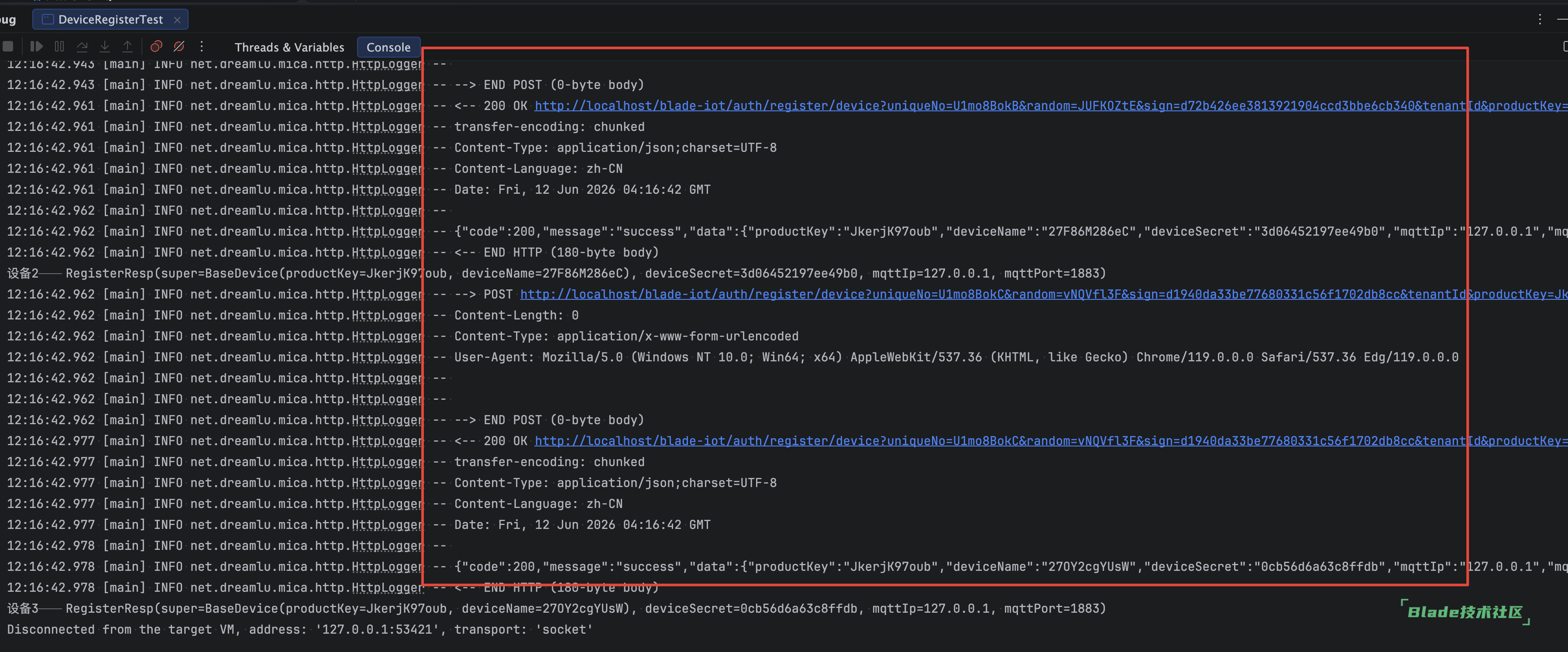Click application/json Content-Type line at 12:16:42.961
Image resolution: width=1568 pixels, height=652 pixels.
(x=392, y=148)
